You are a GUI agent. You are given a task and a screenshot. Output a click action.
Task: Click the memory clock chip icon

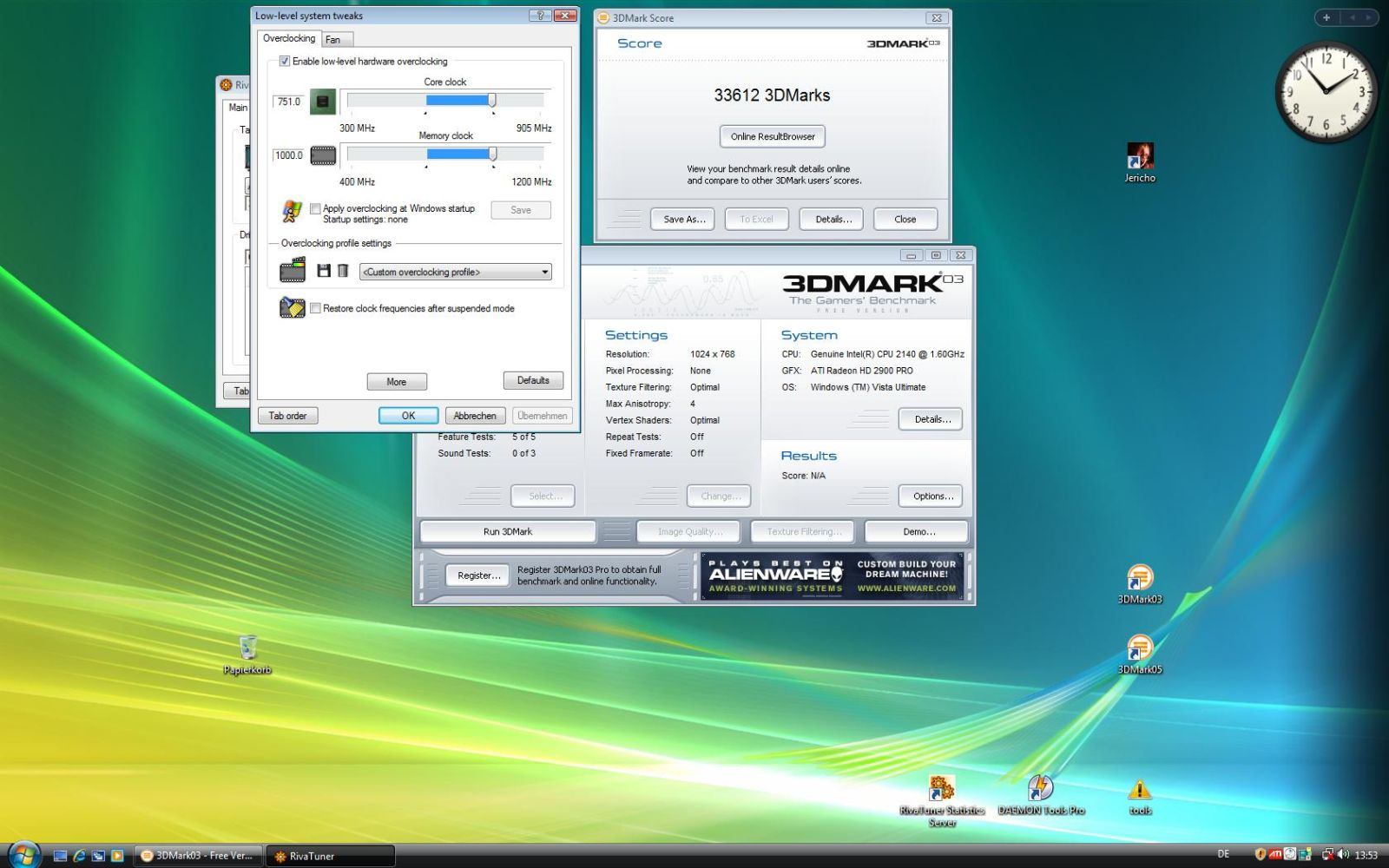323,155
